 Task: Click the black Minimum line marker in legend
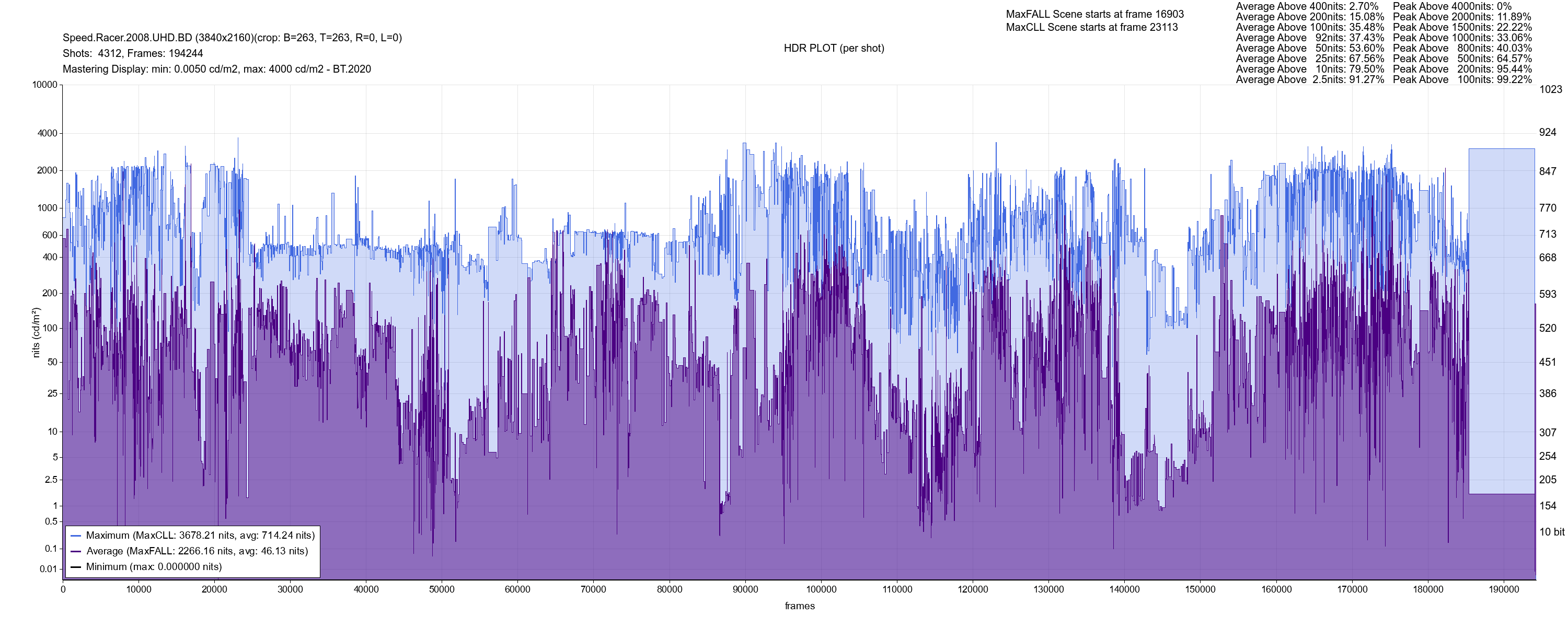[75, 567]
